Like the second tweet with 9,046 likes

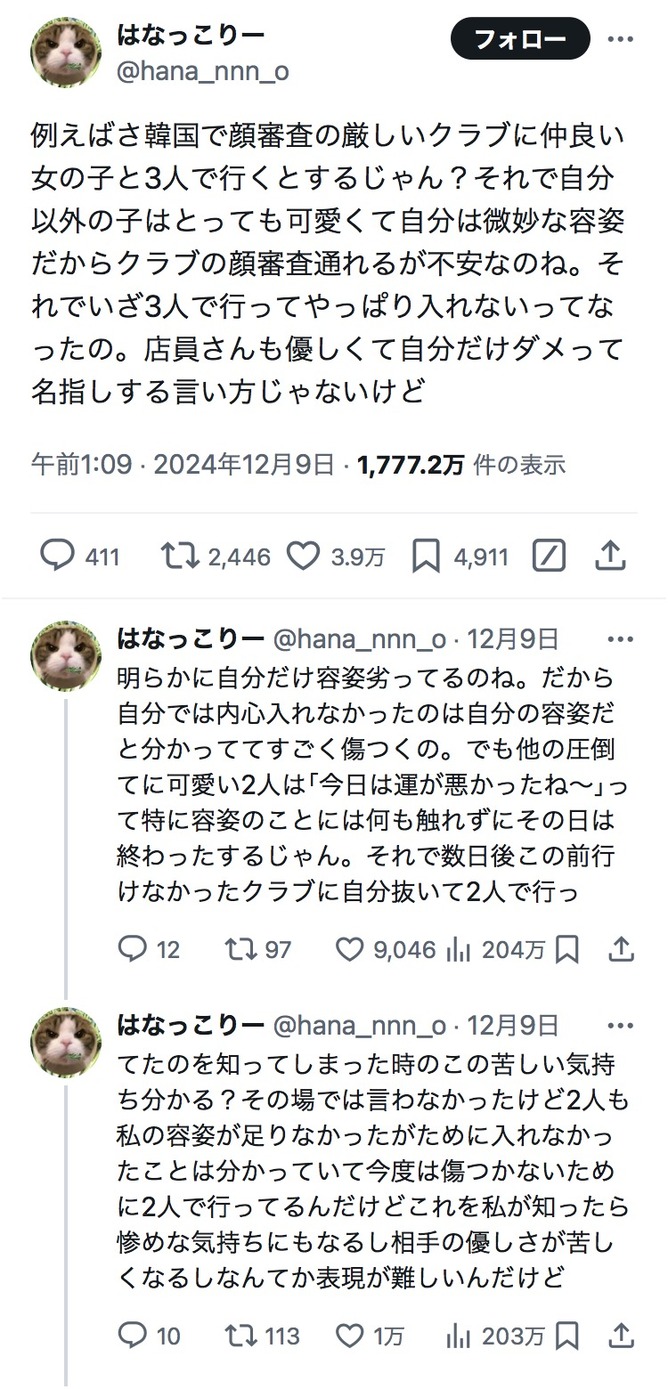349,949
